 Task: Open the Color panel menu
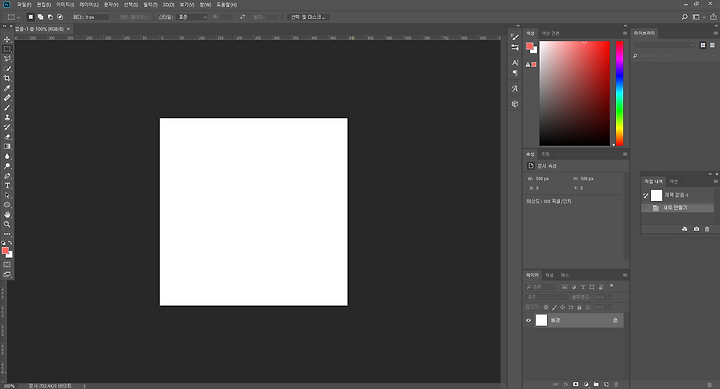click(x=624, y=33)
